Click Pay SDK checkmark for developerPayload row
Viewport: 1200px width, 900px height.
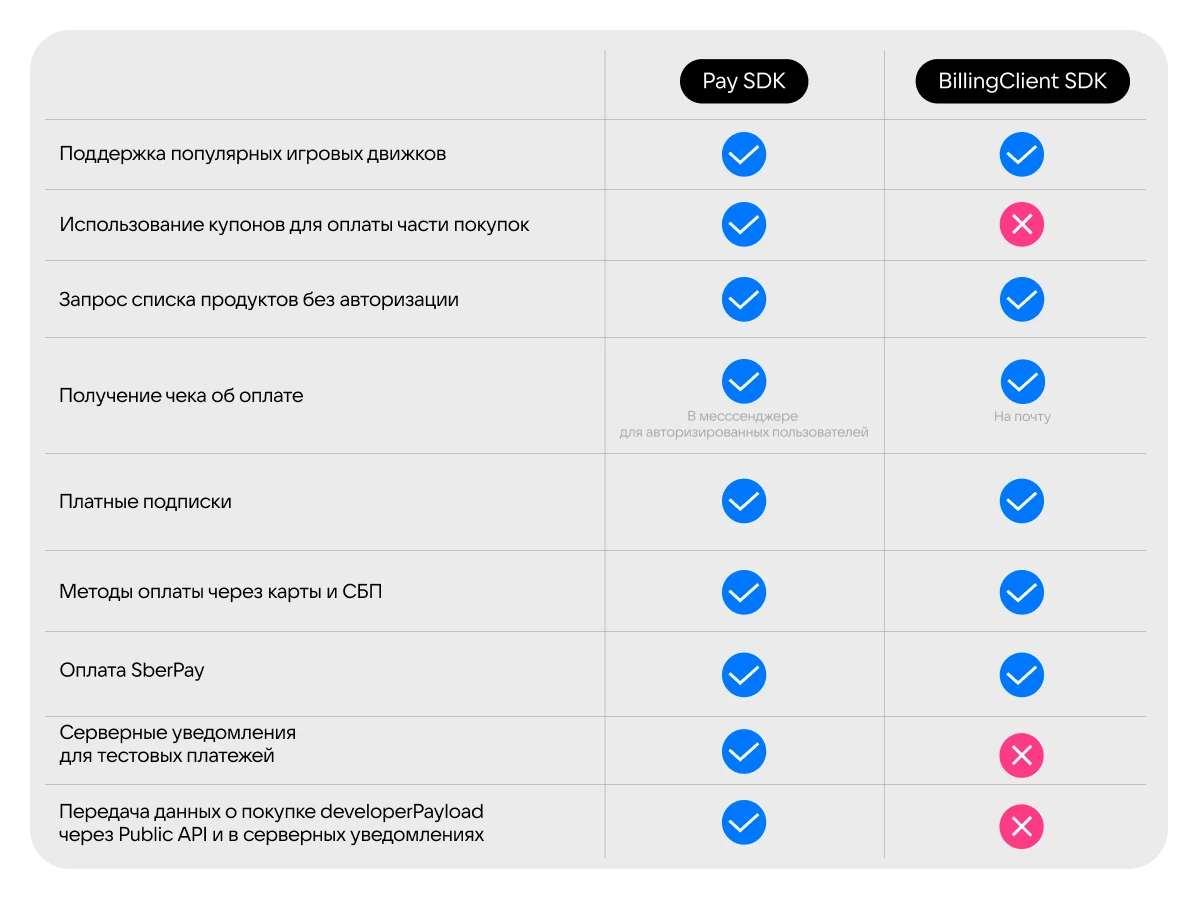click(x=744, y=823)
